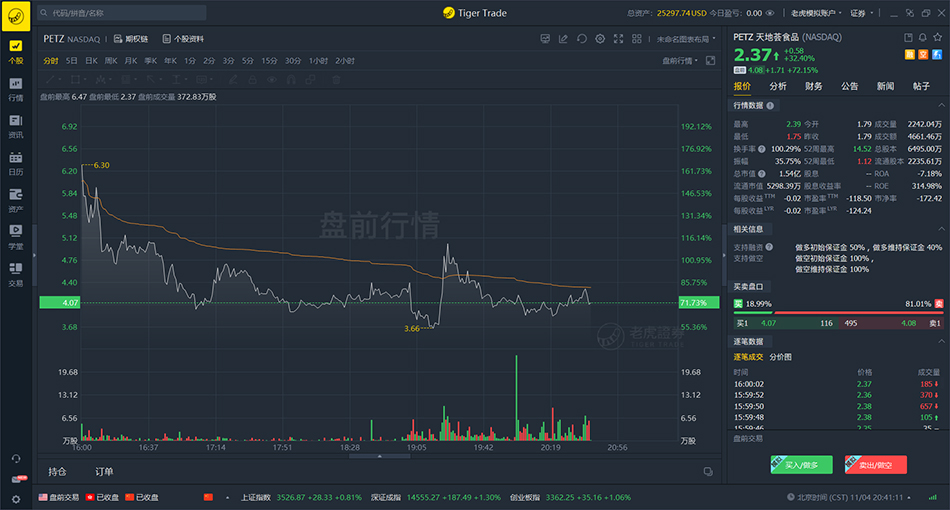Viewport: 950px width, 510px height.
Task: Open the 交易 trade sidebar icon
Action: [16, 274]
